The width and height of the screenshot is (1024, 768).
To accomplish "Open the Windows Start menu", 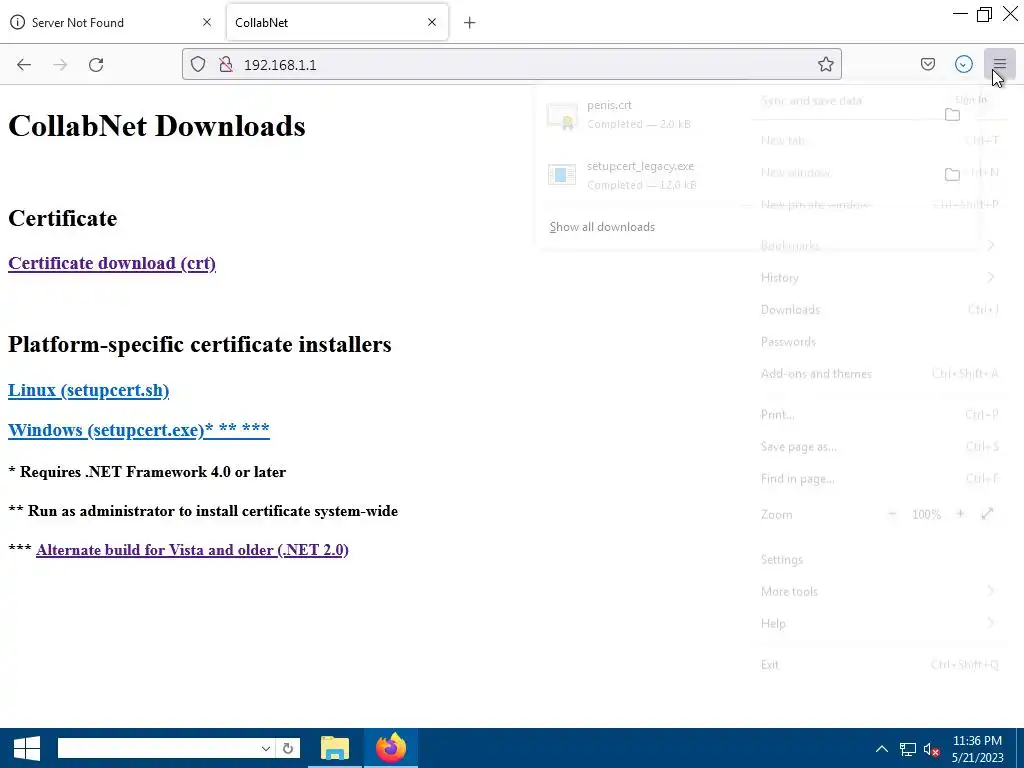I will tap(27, 748).
